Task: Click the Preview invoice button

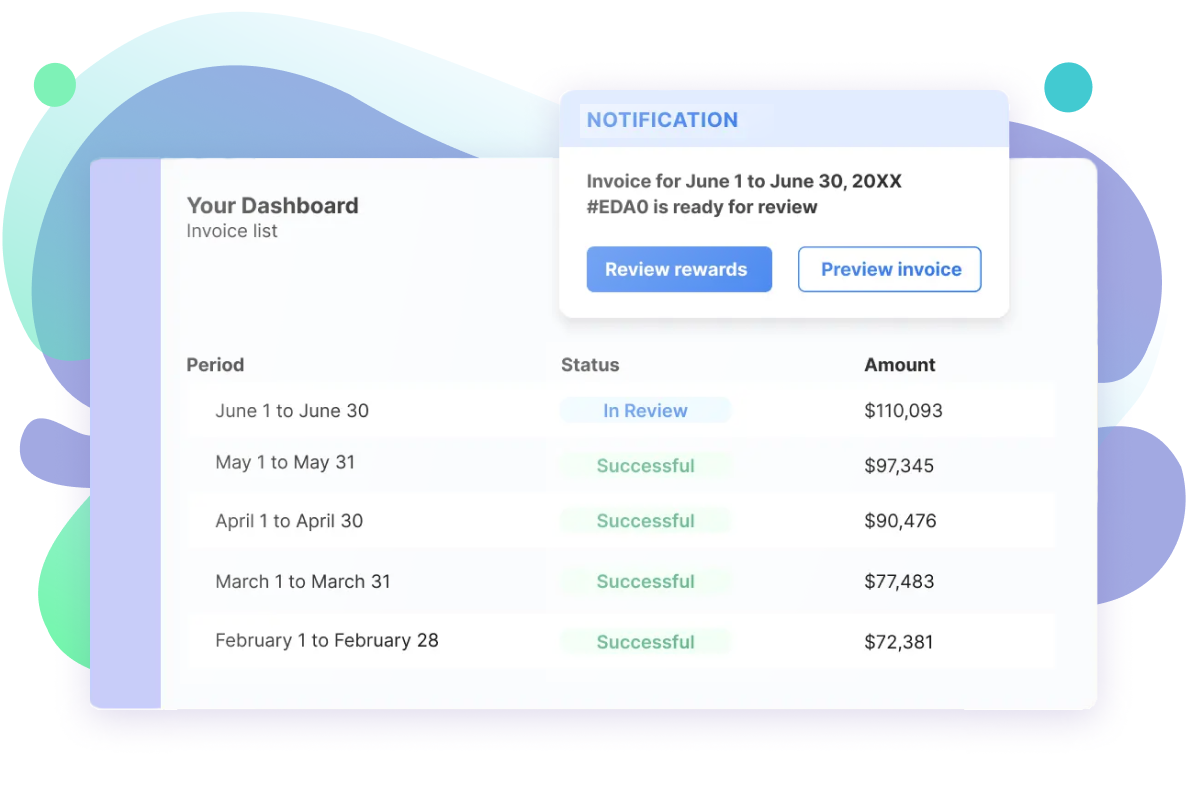Action: [889, 269]
